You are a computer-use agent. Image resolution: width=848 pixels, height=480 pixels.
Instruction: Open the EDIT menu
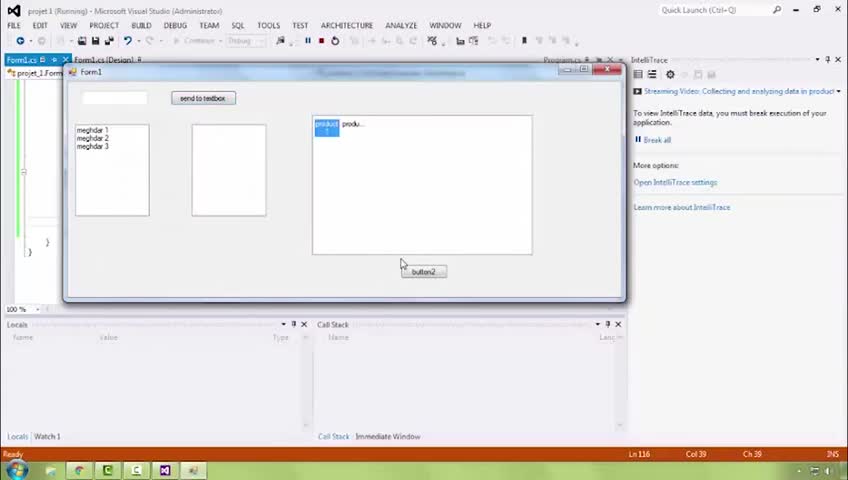[40, 25]
